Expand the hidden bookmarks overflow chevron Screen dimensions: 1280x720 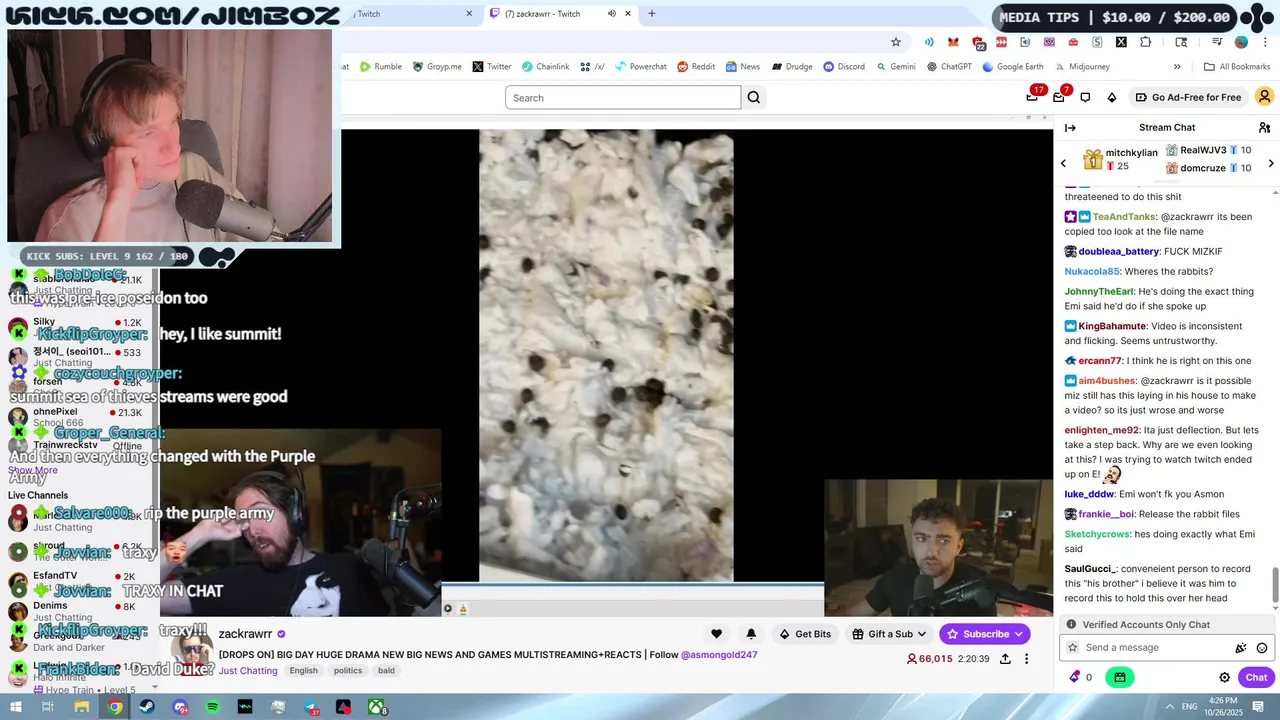[x=1177, y=67]
